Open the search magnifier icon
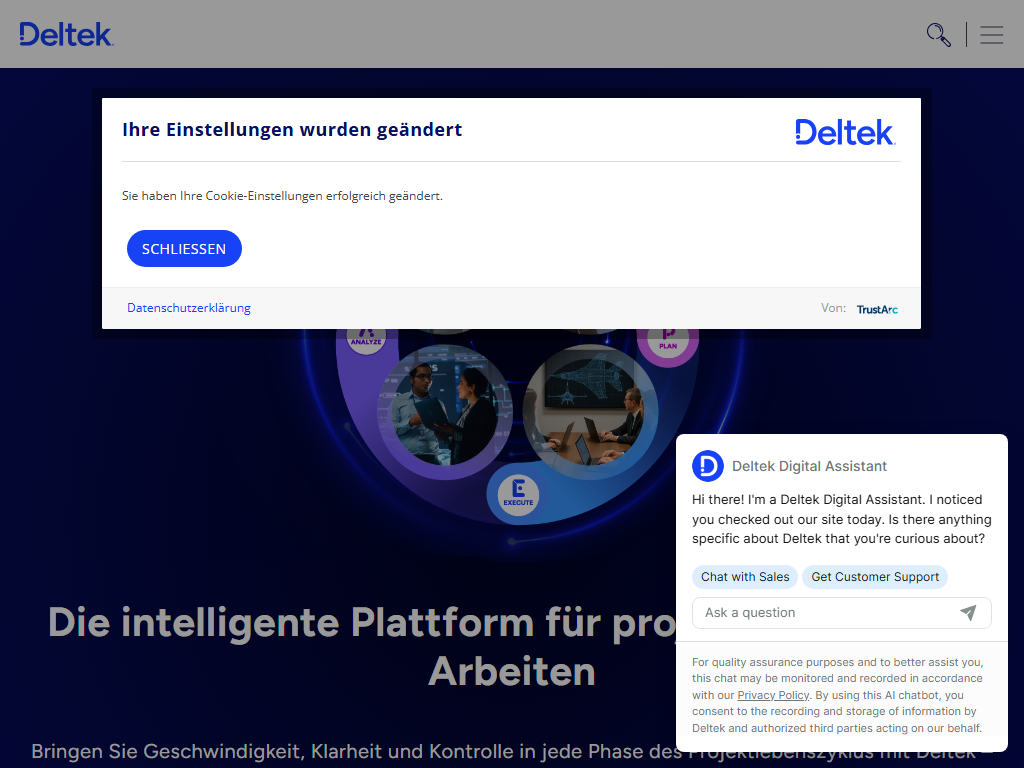The height and width of the screenshot is (768, 1024). point(938,35)
